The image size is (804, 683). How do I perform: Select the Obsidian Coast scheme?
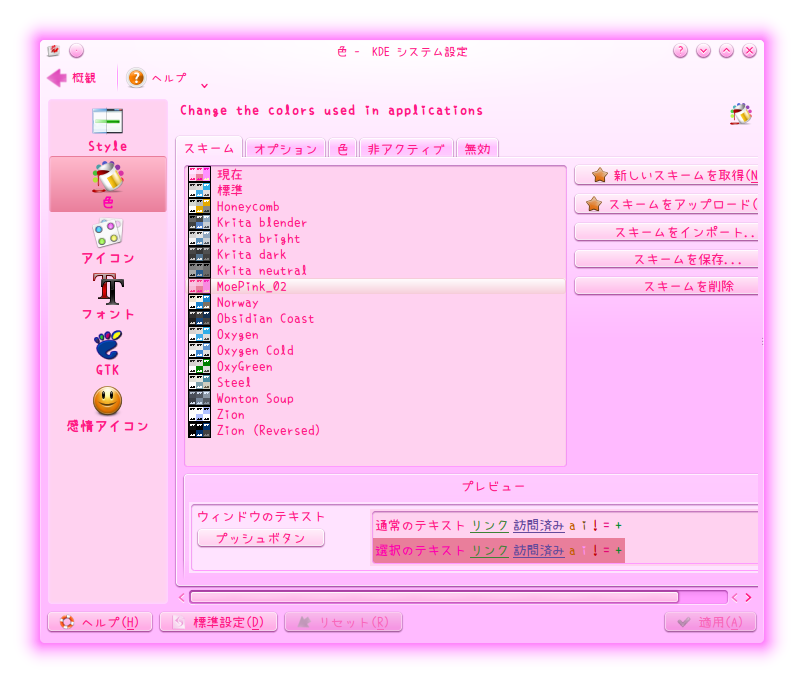click(376, 318)
